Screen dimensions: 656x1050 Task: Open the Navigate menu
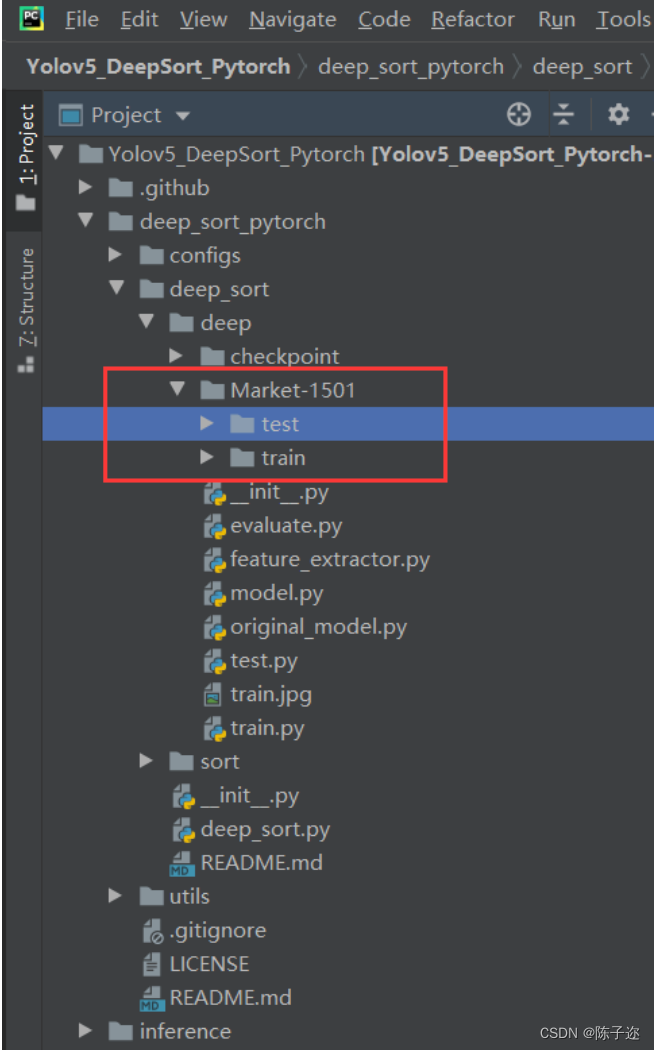(293, 19)
